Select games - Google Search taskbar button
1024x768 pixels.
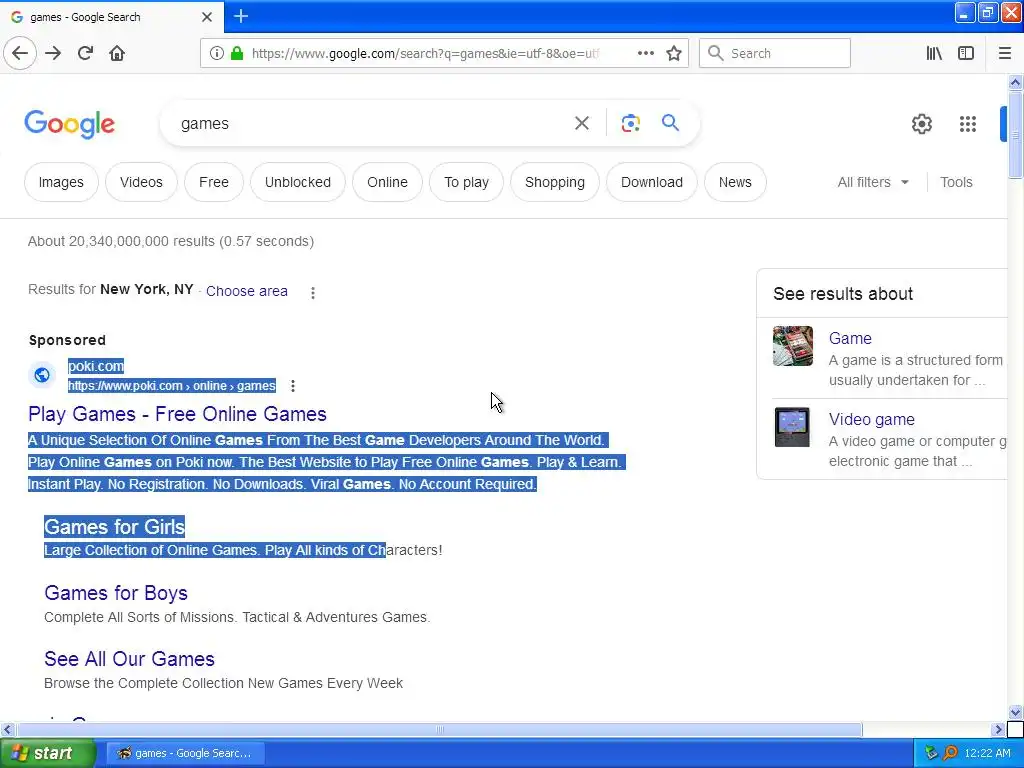pos(185,753)
